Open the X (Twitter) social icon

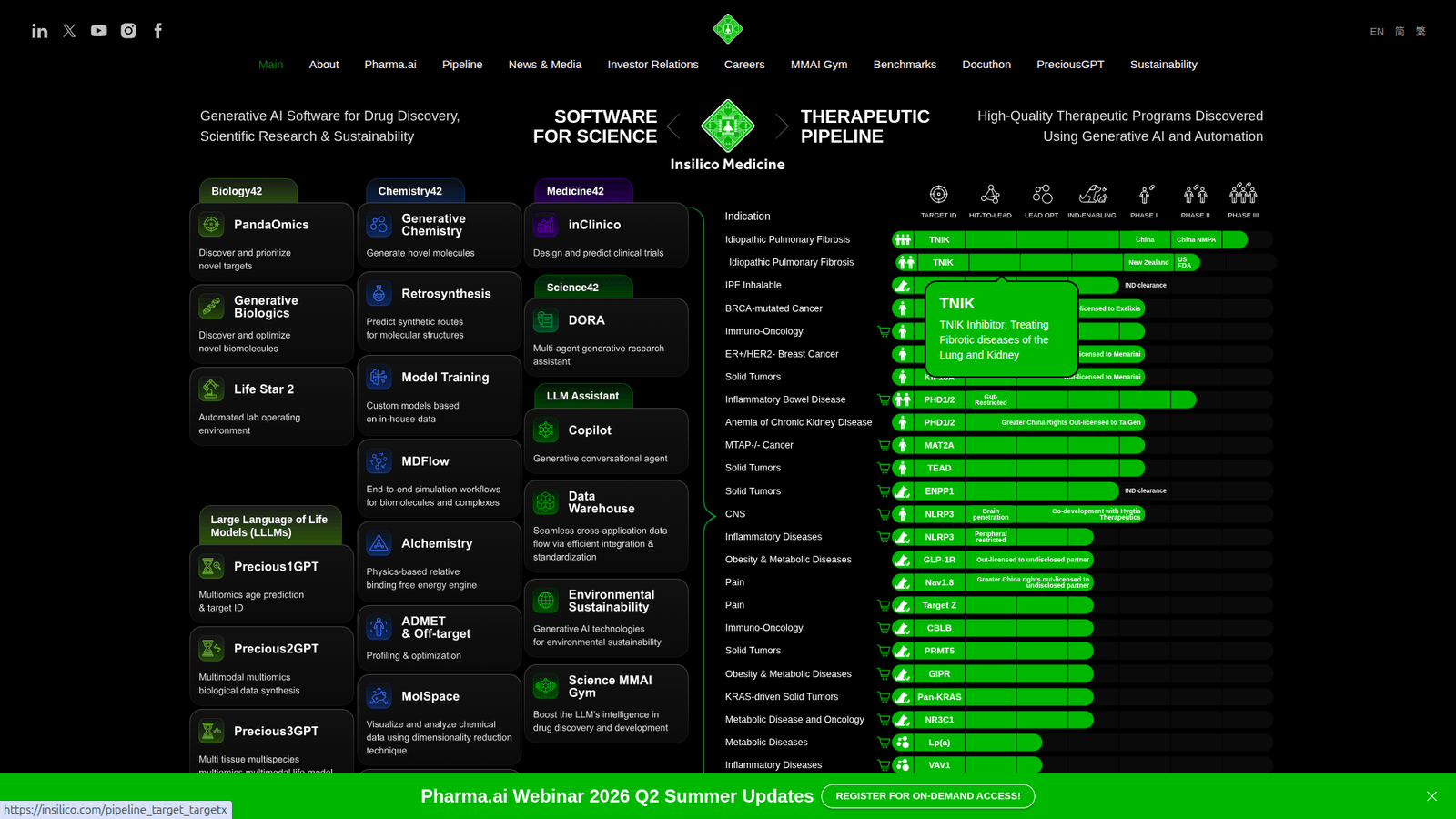(69, 31)
